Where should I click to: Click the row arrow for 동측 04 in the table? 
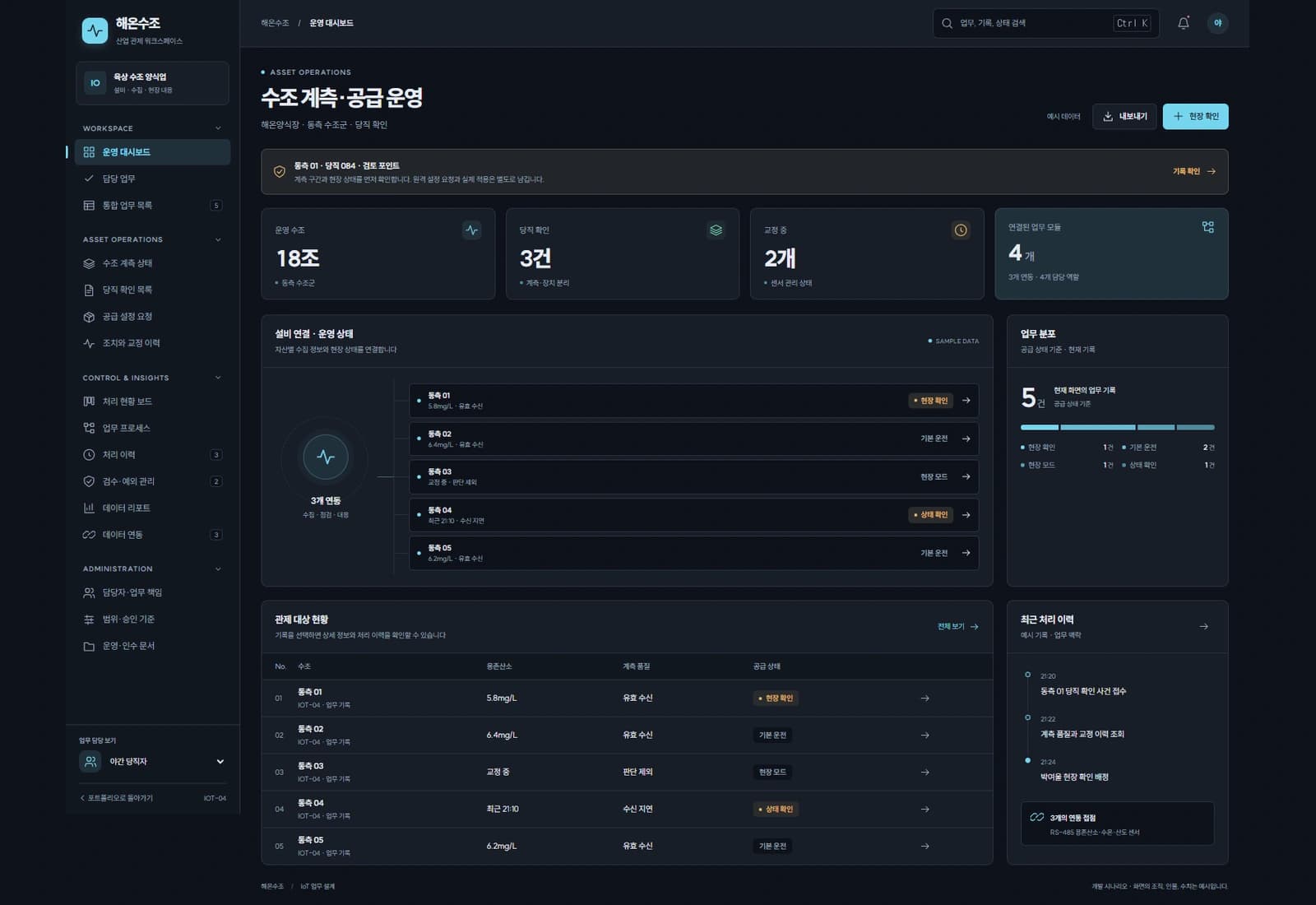point(924,809)
